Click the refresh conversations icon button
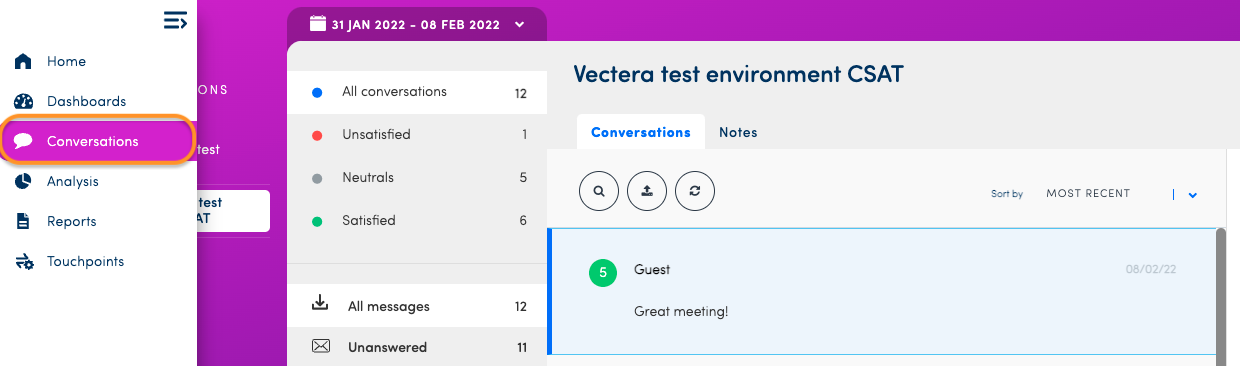The width and height of the screenshot is (1240, 366). [x=695, y=190]
